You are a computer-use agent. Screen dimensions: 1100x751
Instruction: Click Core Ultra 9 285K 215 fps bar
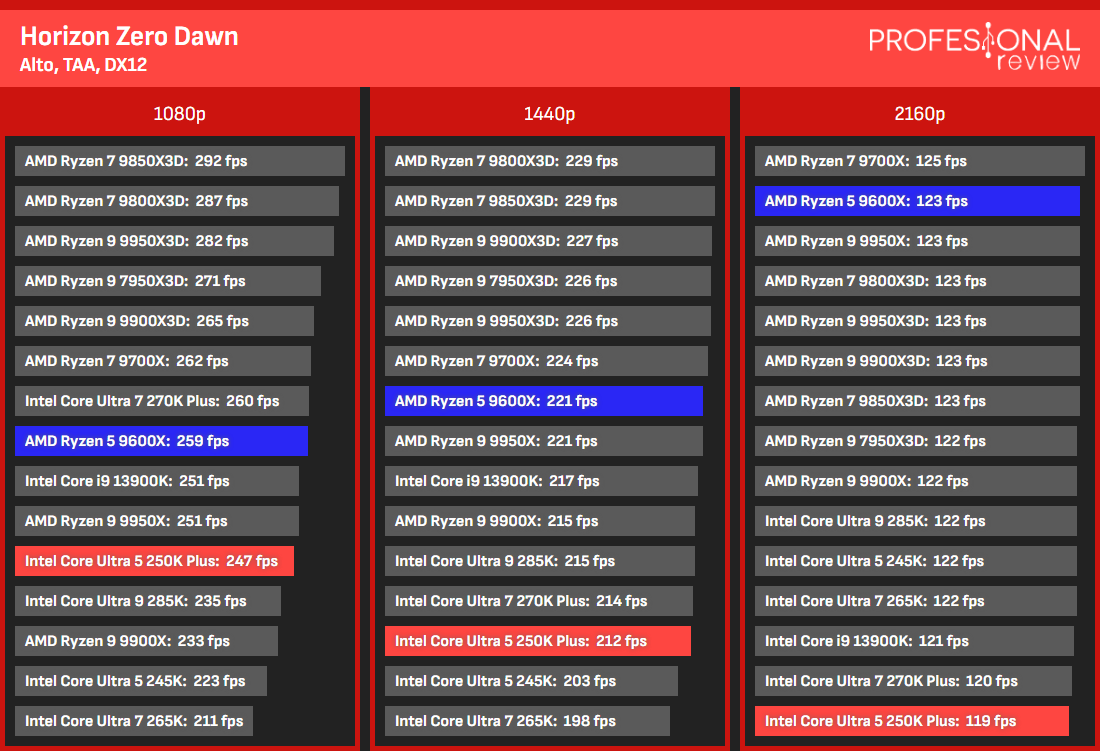(x=539, y=560)
